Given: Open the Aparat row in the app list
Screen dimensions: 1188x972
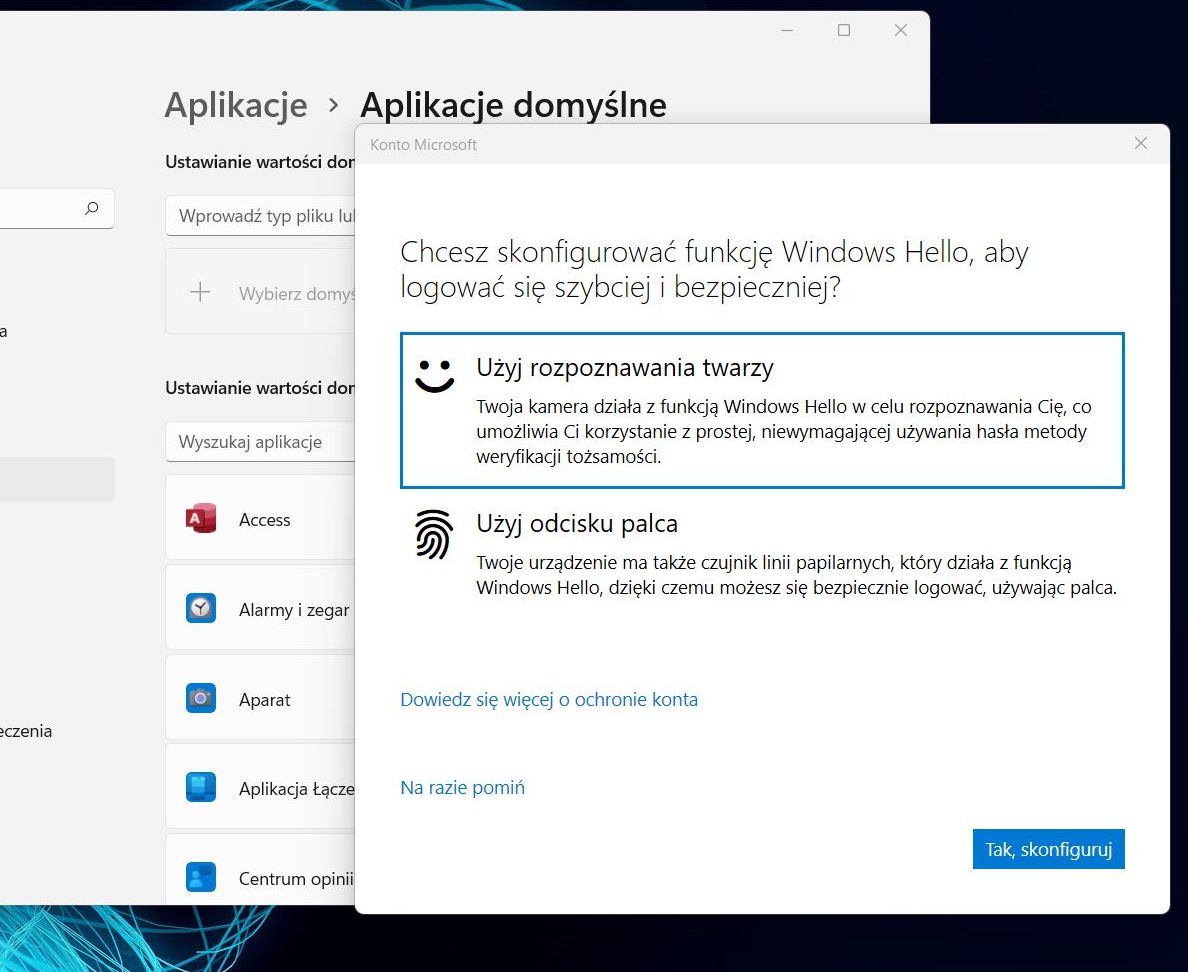Looking at the screenshot, I should [x=260, y=699].
